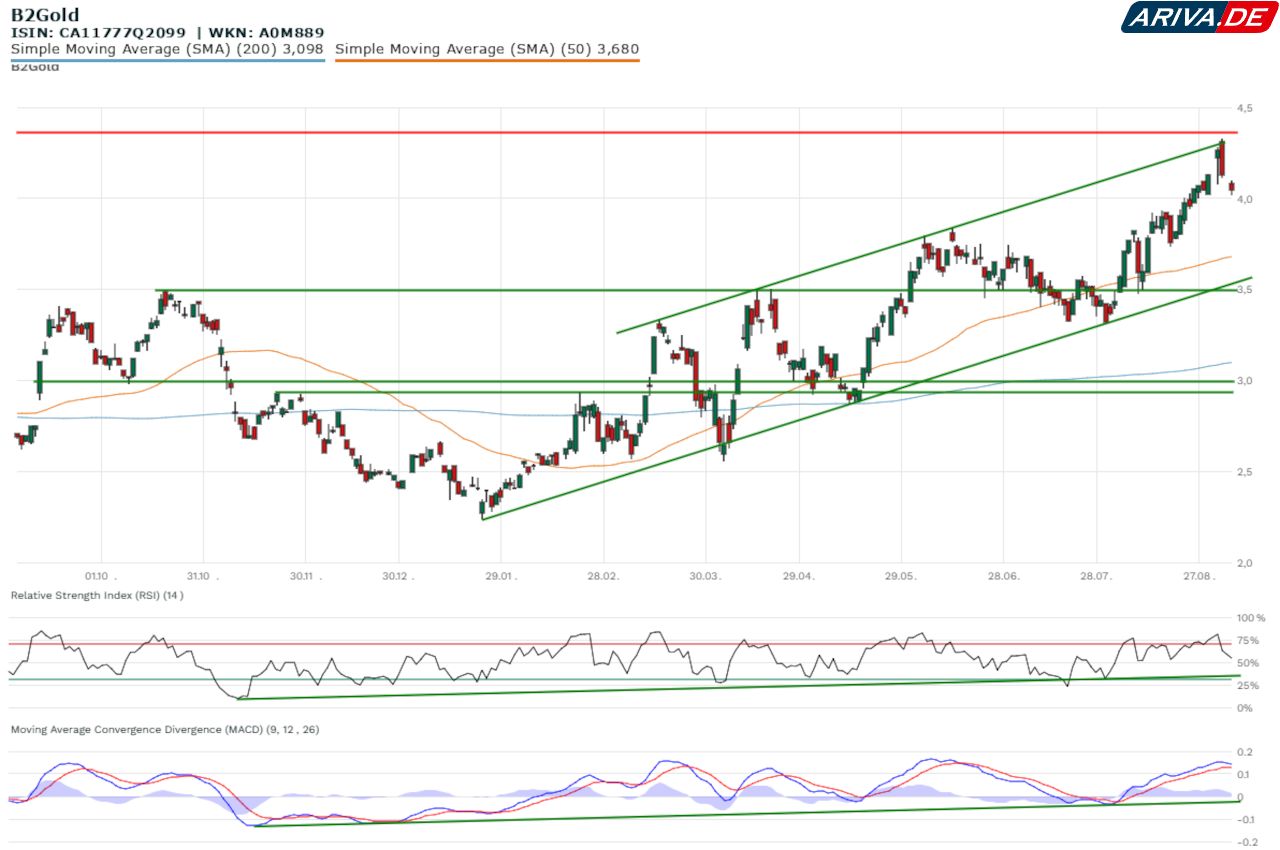Click the bold B2Gold chart title
The height and width of the screenshot is (850, 1280).
pyautogui.click(x=45, y=15)
